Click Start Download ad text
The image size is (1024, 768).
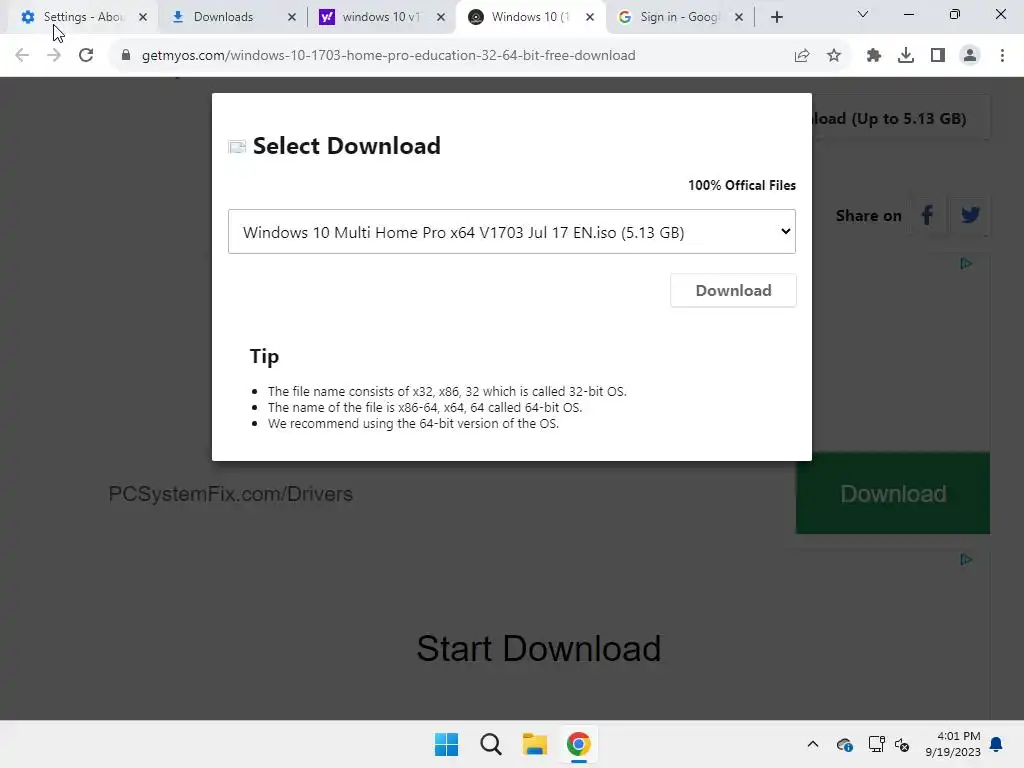(x=539, y=648)
